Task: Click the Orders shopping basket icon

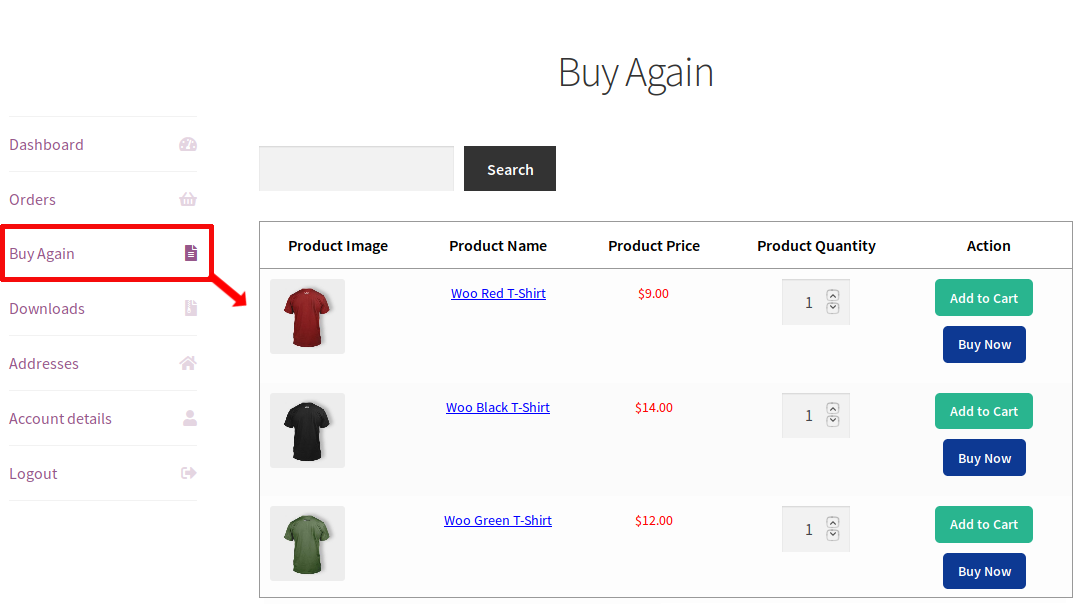Action: [x=188, y=199]
